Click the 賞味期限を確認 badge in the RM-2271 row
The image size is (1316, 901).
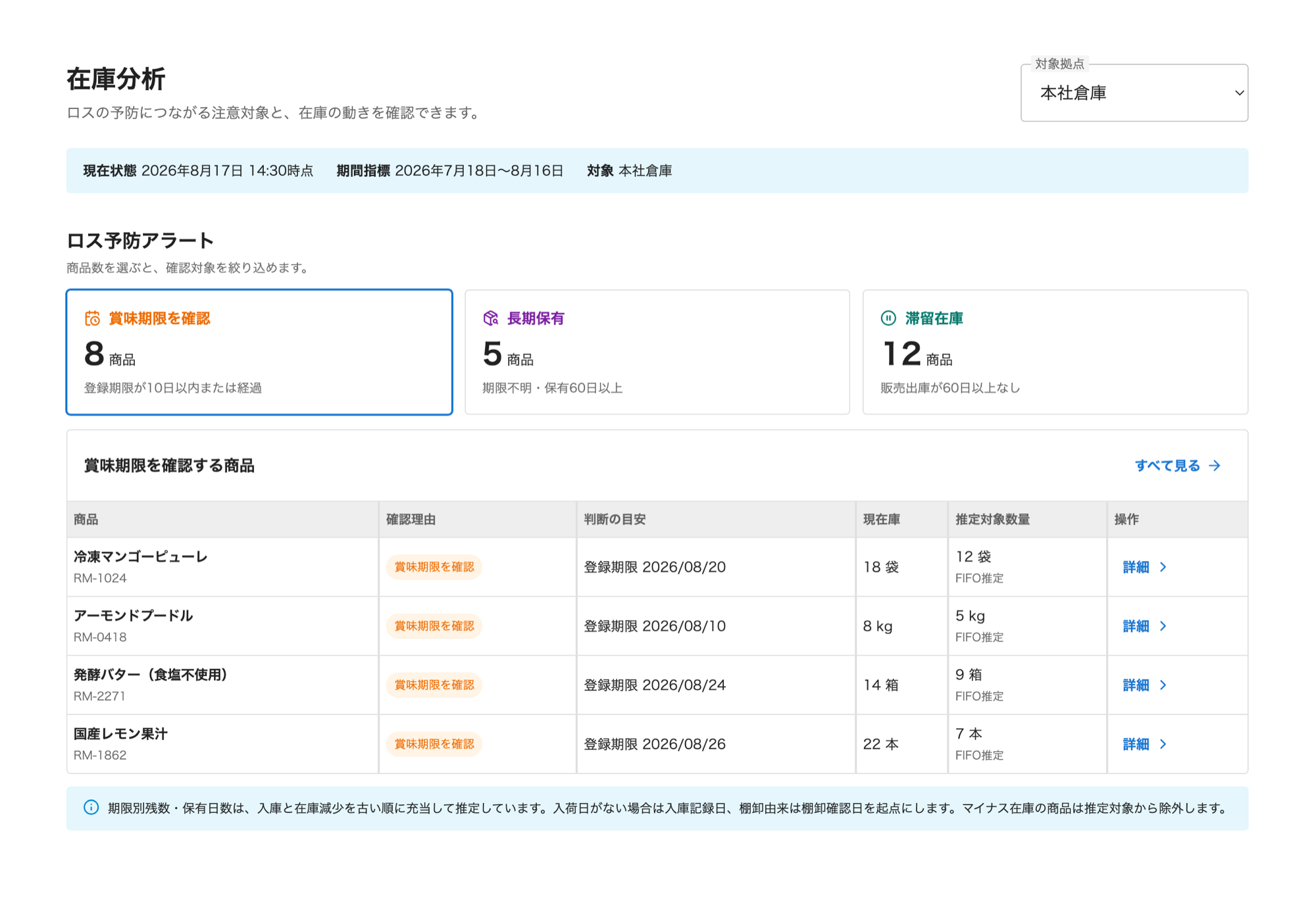[434, 685]
